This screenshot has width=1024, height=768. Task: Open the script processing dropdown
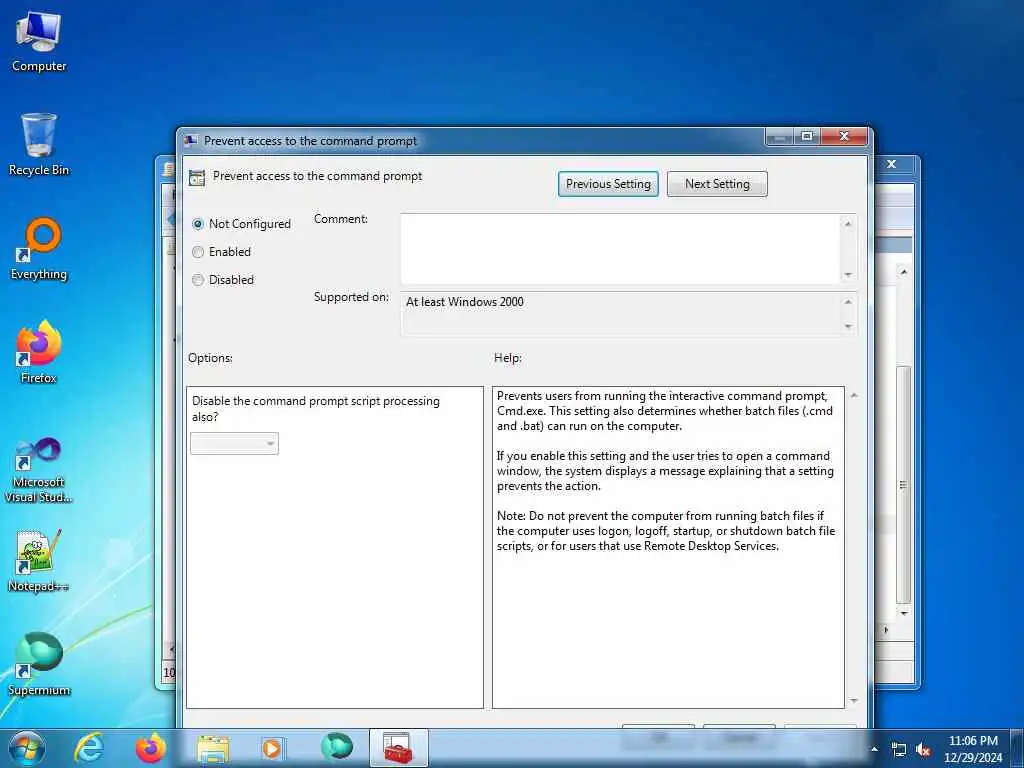tap(234, 444)
